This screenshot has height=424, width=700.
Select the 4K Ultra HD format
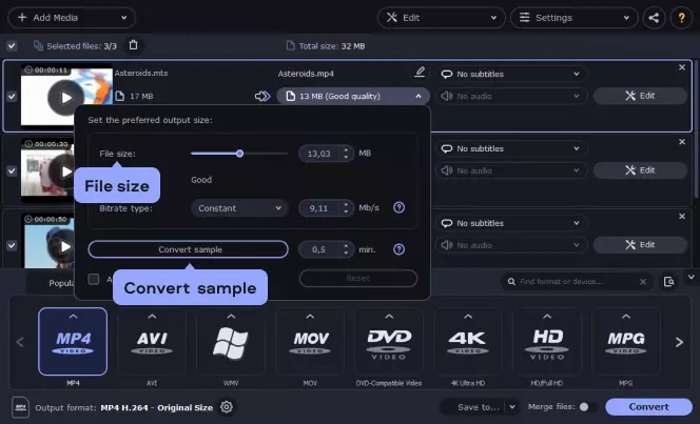pos(467,341)
